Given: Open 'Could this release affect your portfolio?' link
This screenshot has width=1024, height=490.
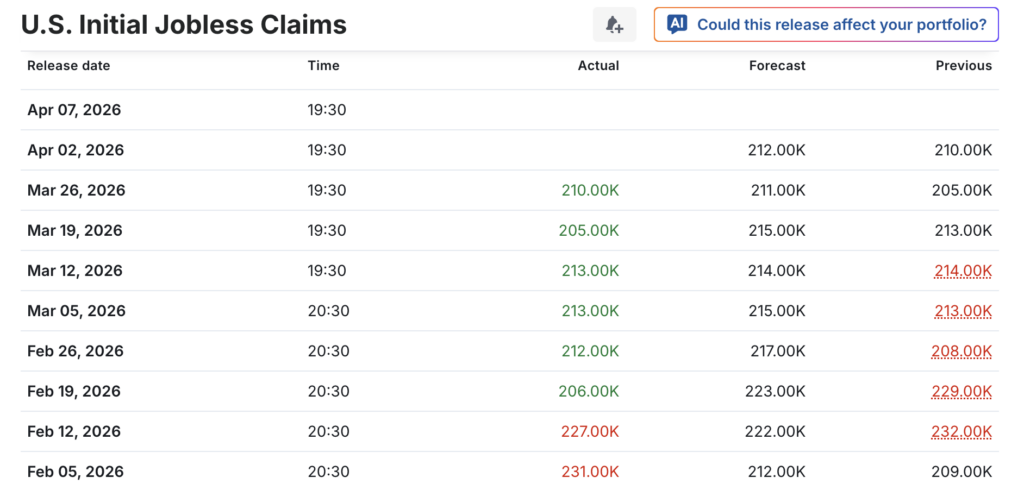Looking at the screenshot, I should tap(826, 25).
